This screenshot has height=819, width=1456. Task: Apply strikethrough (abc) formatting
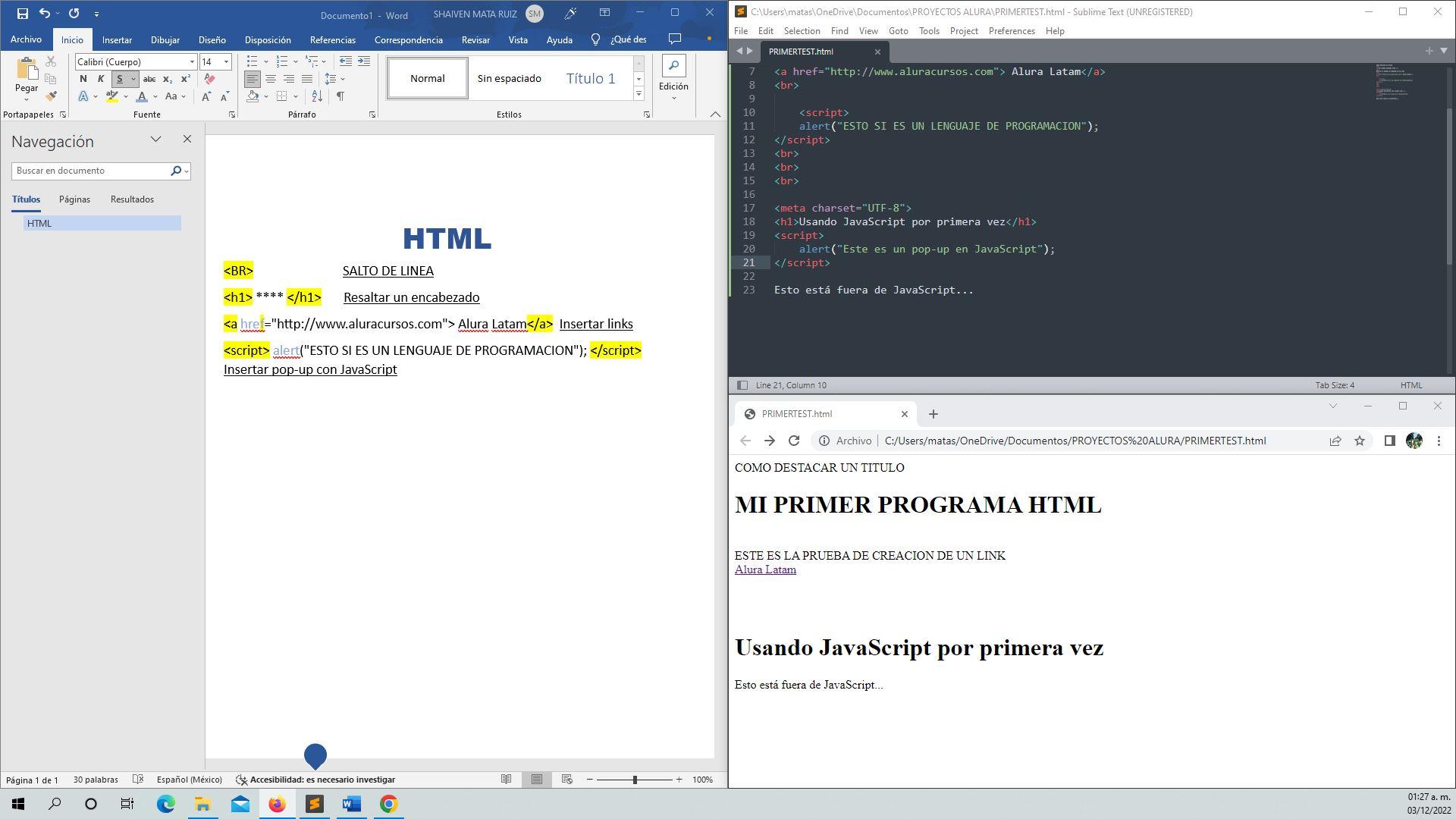pos(149,79)
